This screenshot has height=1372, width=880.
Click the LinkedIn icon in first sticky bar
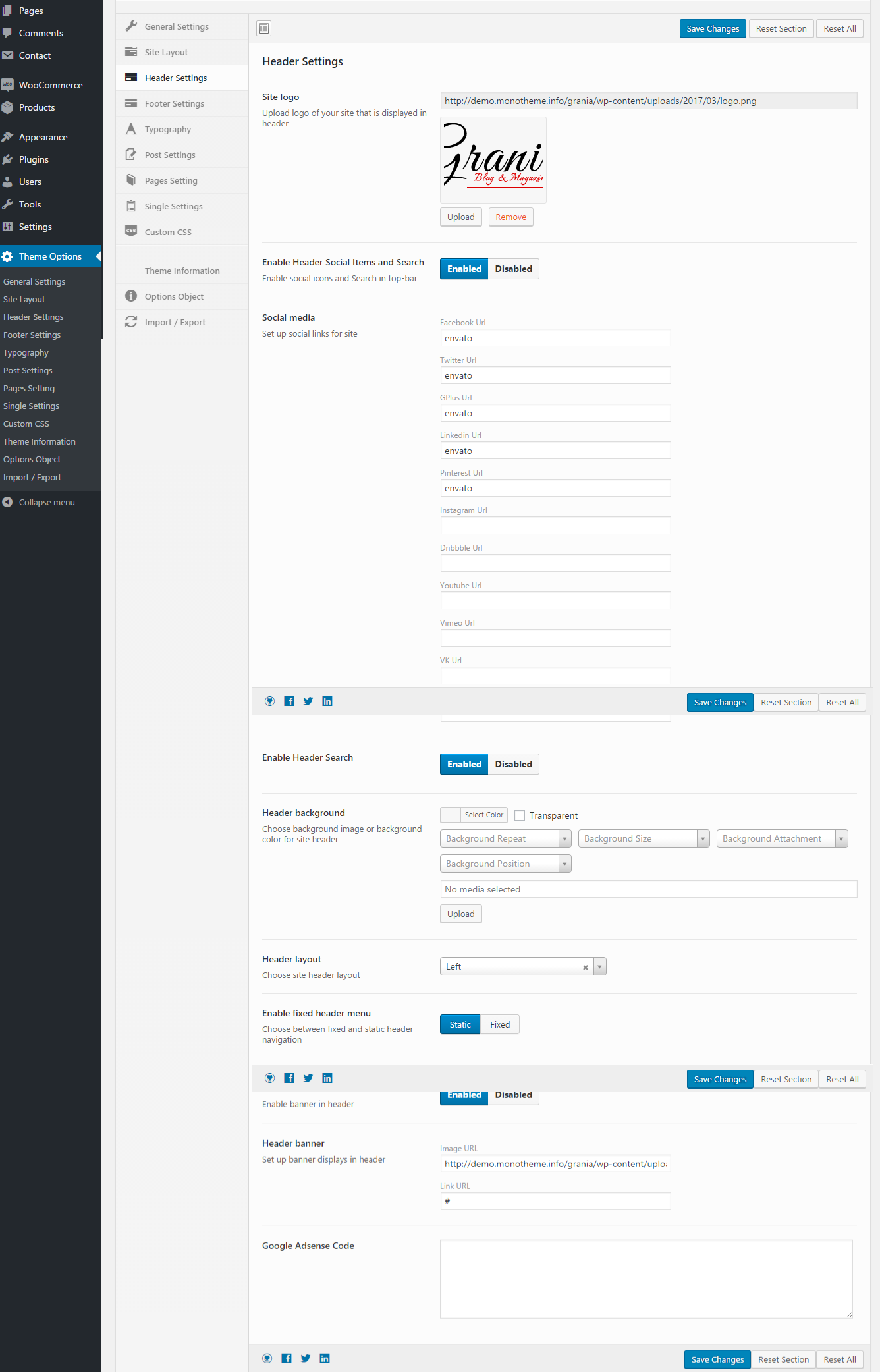pos(327,701)
